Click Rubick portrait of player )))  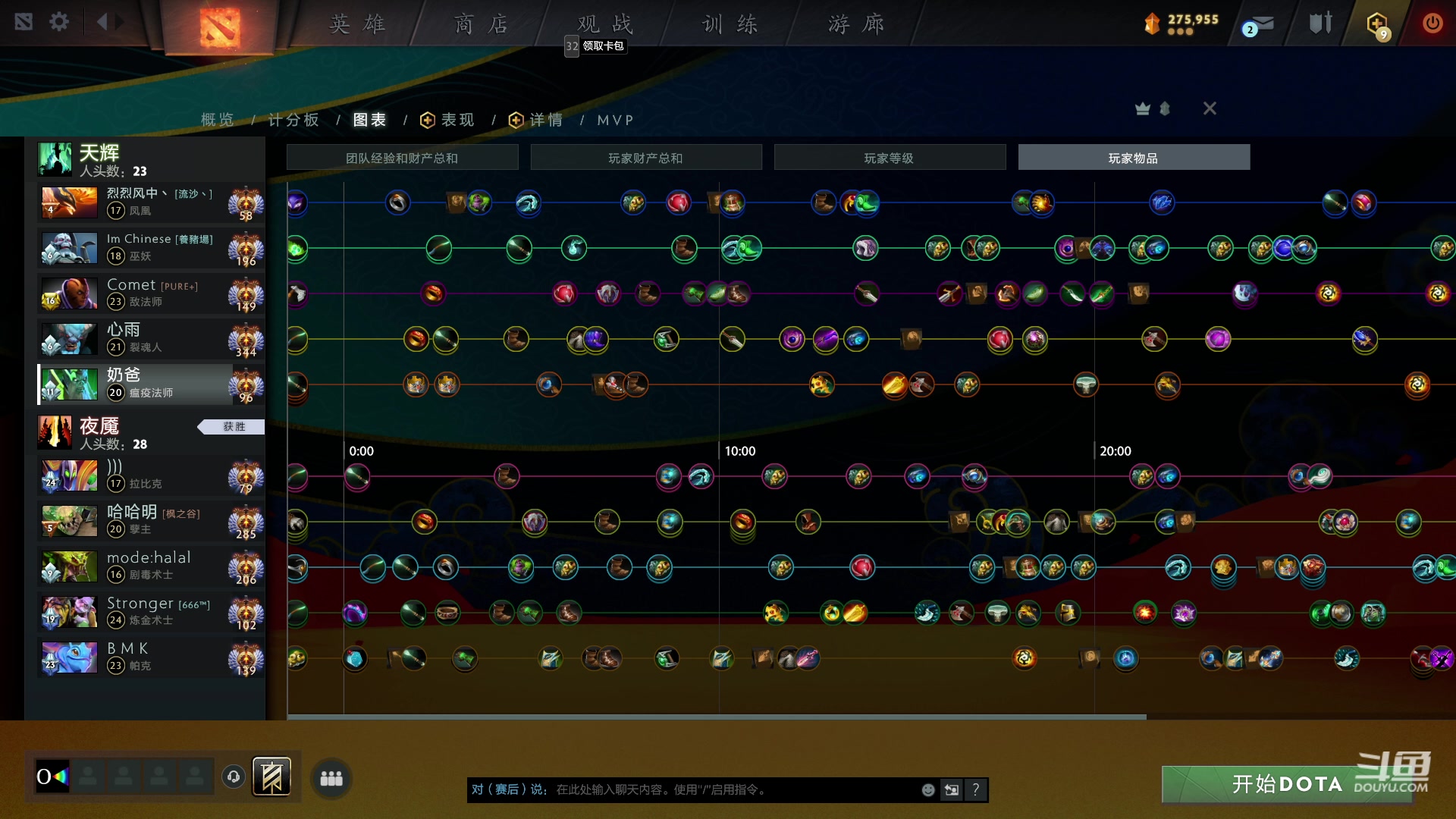(x=69, y=475)
